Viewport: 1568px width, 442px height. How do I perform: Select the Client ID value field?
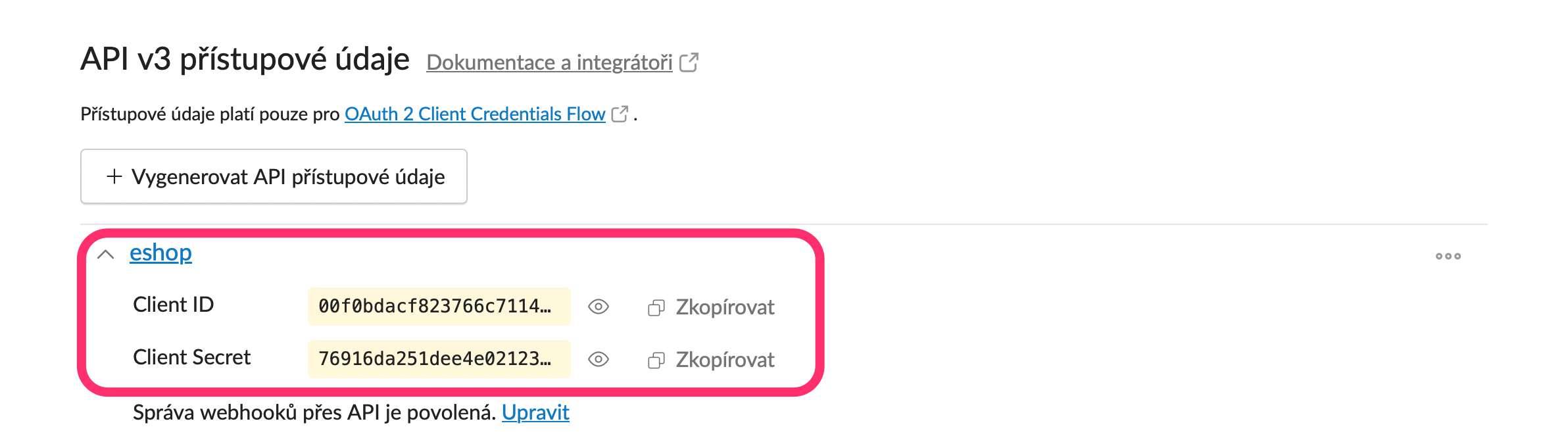point(439,307)
